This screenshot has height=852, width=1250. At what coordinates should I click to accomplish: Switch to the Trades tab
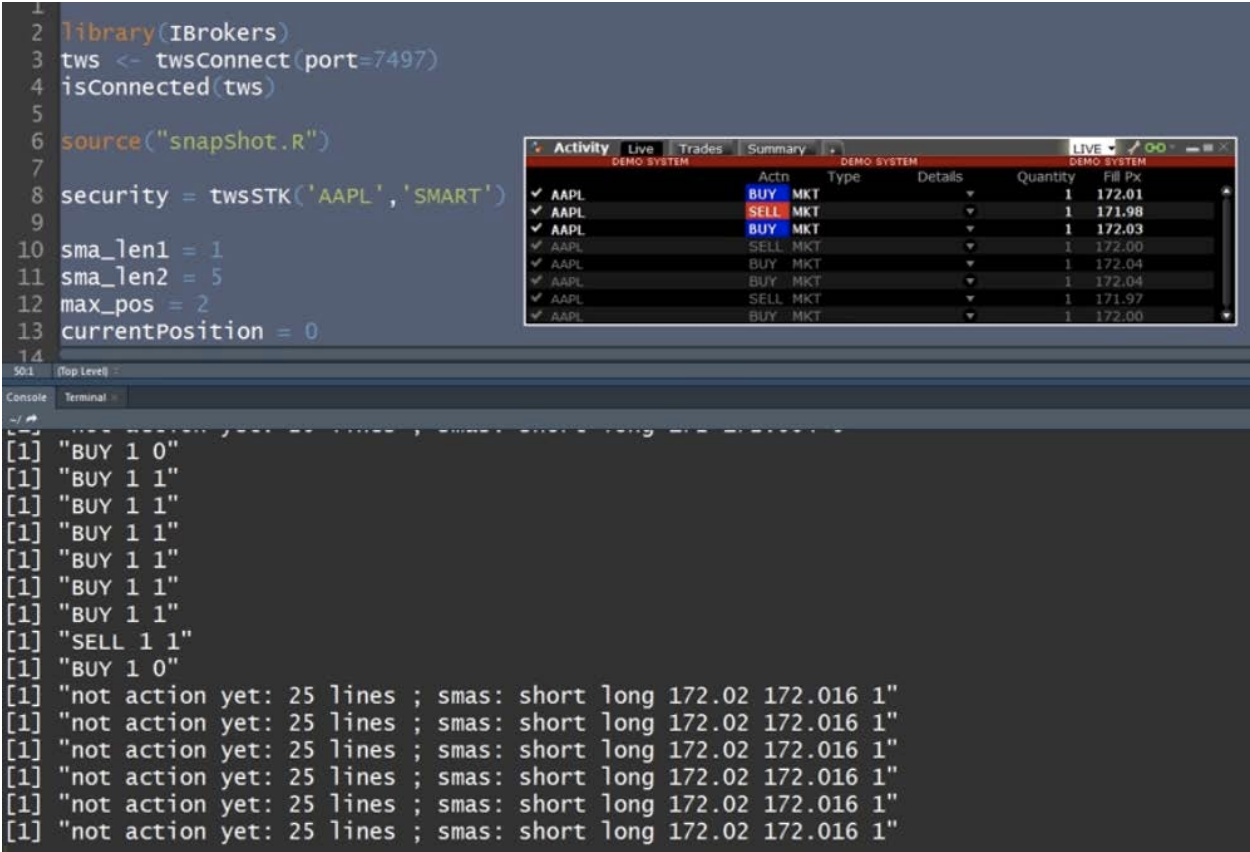tap(700, 148)
